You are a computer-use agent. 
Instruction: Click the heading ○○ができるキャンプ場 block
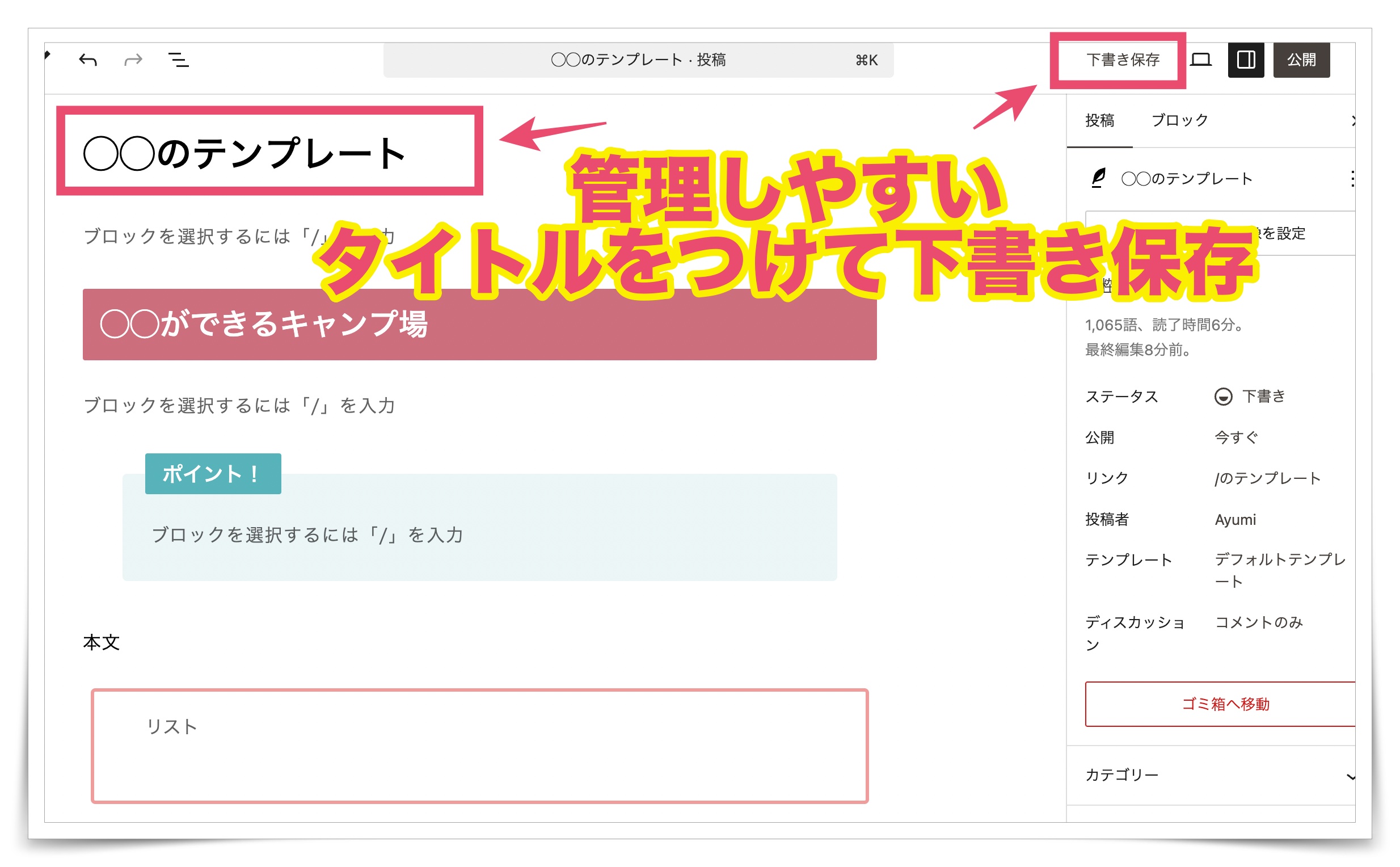pos(479,324)
